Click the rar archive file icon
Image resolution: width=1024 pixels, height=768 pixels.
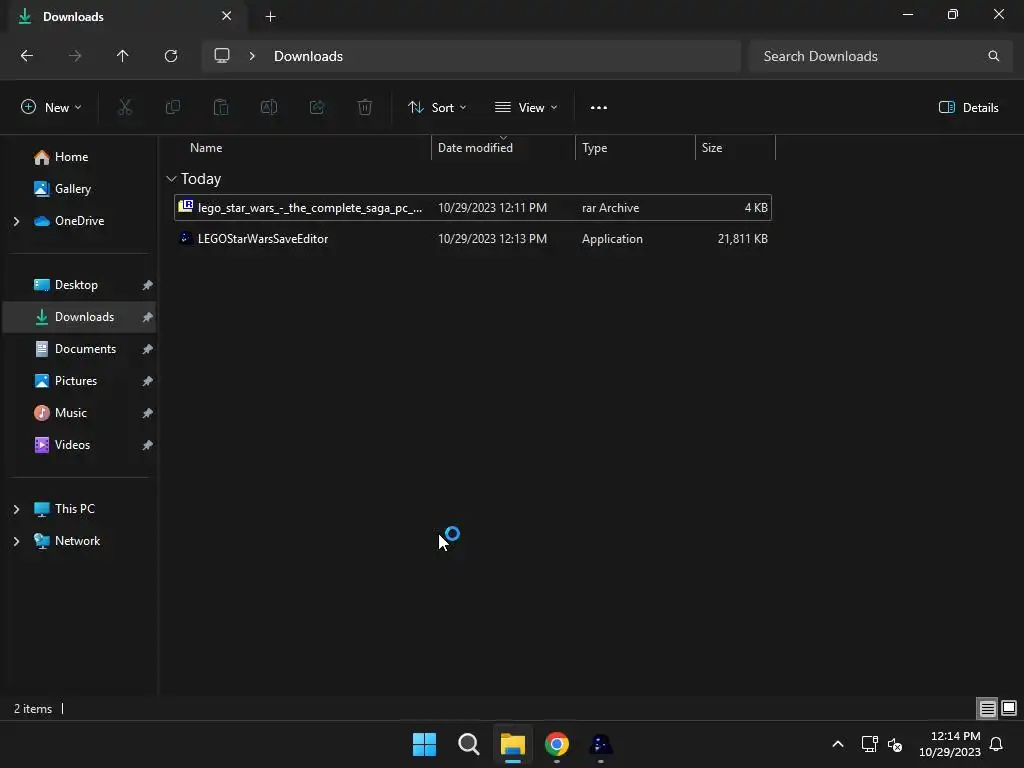pos(186,206)
